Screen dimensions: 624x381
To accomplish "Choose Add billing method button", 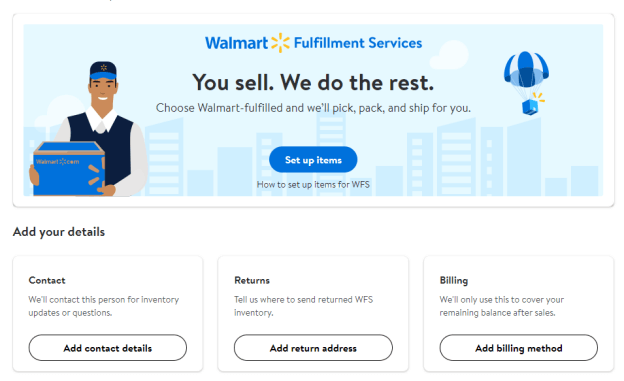I will click(519, 348).
